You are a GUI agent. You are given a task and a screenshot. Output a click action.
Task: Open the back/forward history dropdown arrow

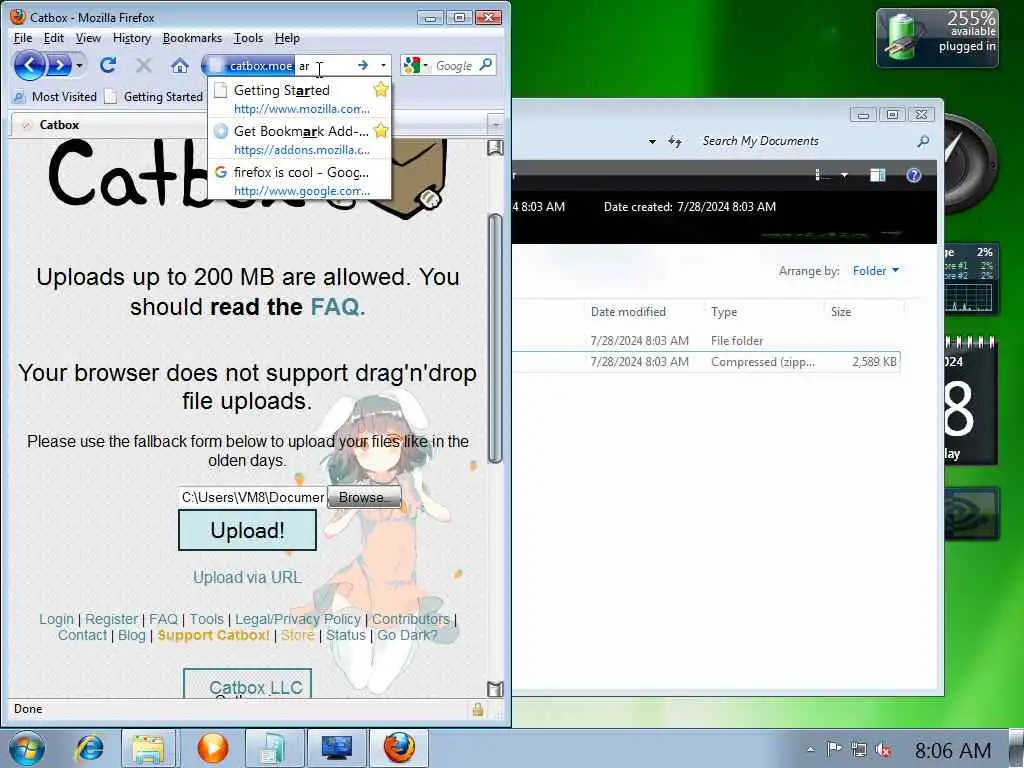pyautogui.click(x=80, y=65)
